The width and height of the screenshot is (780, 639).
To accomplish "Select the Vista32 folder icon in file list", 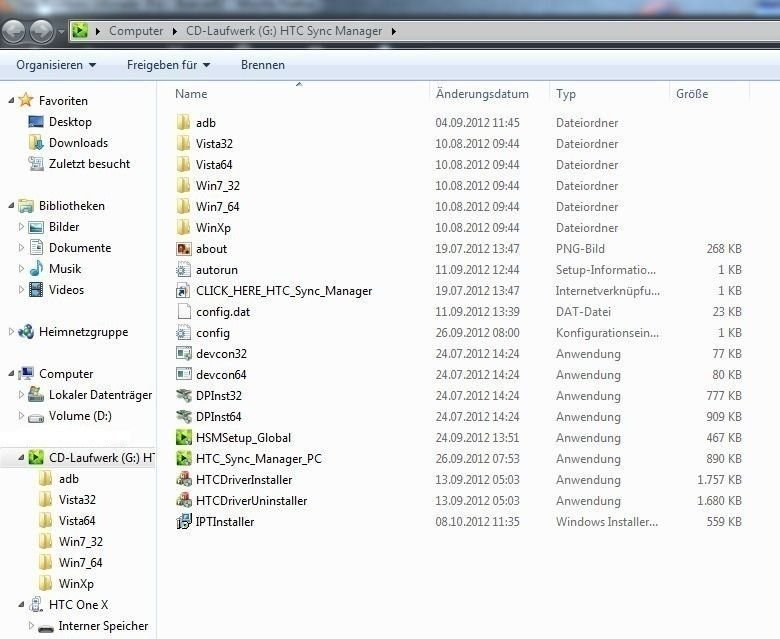I will pos(183,144).
